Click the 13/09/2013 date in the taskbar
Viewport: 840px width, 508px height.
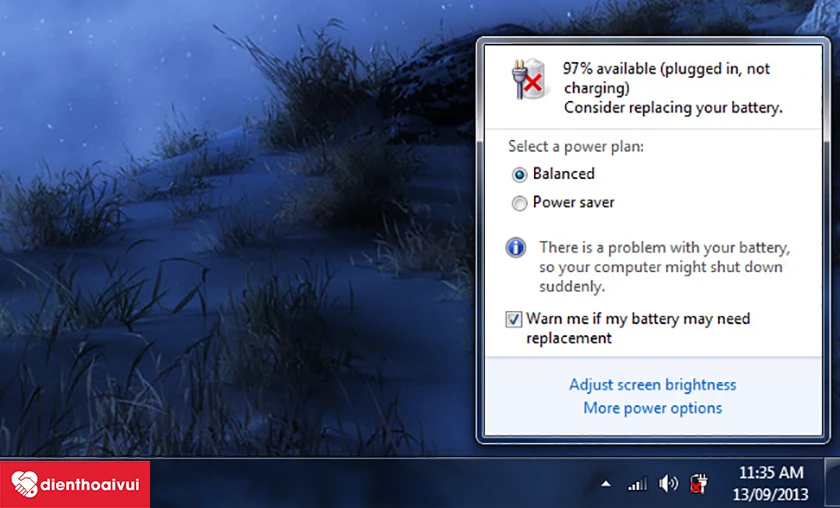pyautogui.click(x=770, y=494)
